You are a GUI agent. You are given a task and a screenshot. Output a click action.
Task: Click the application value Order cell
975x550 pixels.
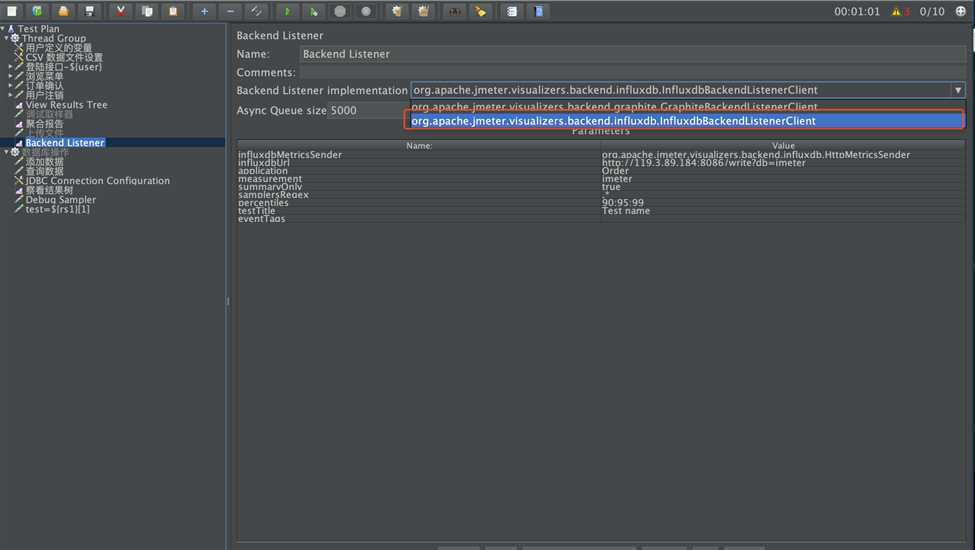(x=783, y=171)
